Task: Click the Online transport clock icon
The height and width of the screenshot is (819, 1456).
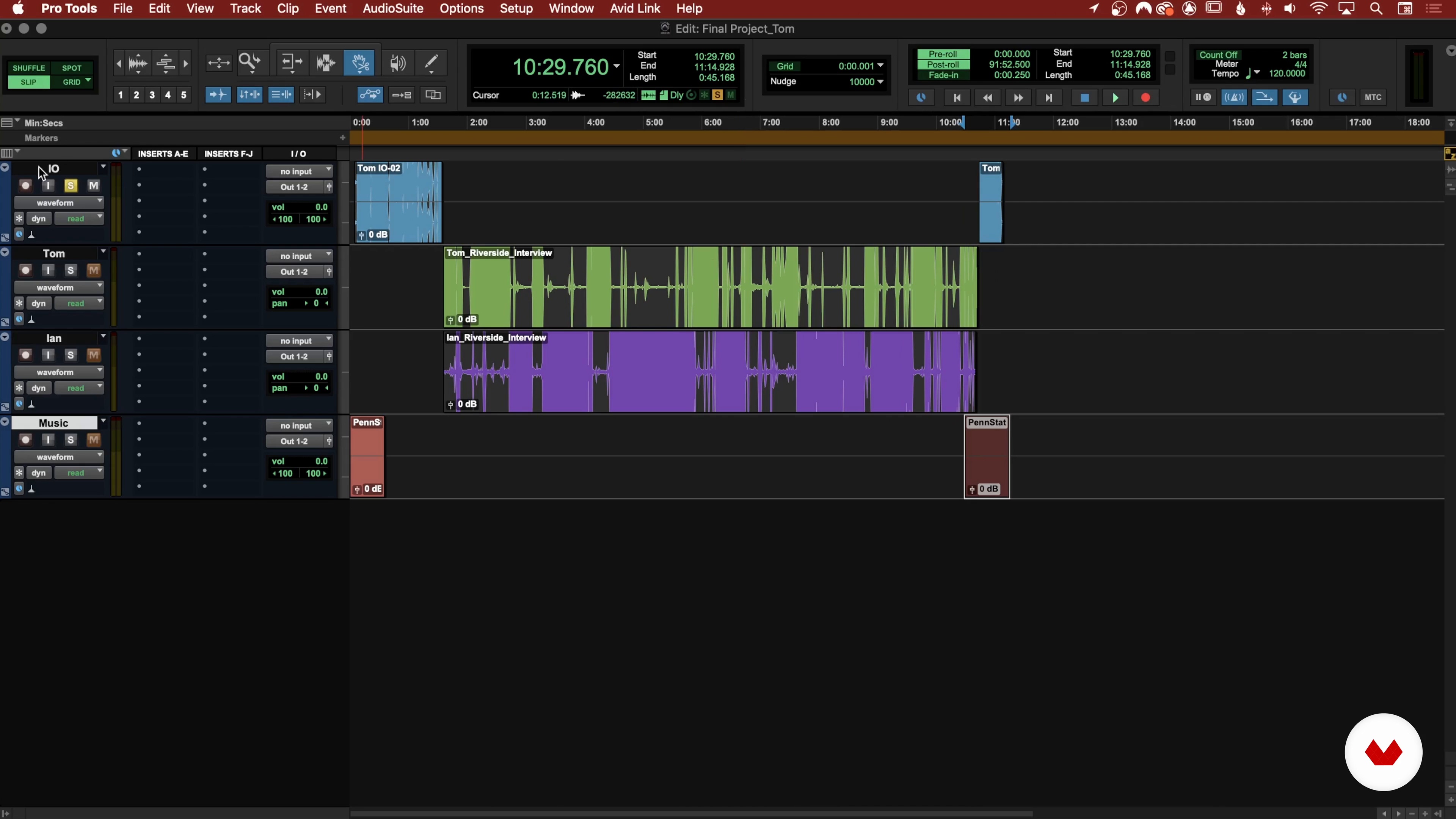Action: pyautogui.click(x=921, y=98)
